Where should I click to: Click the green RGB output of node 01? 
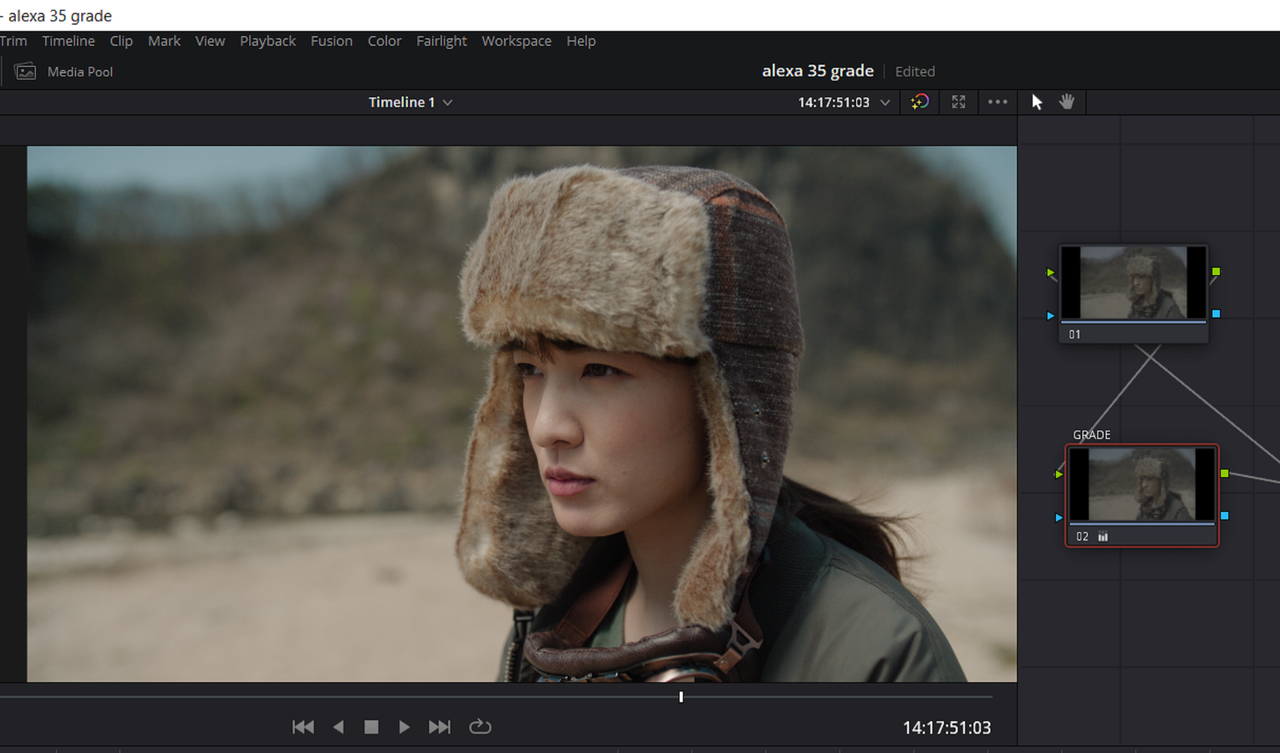1215,272
